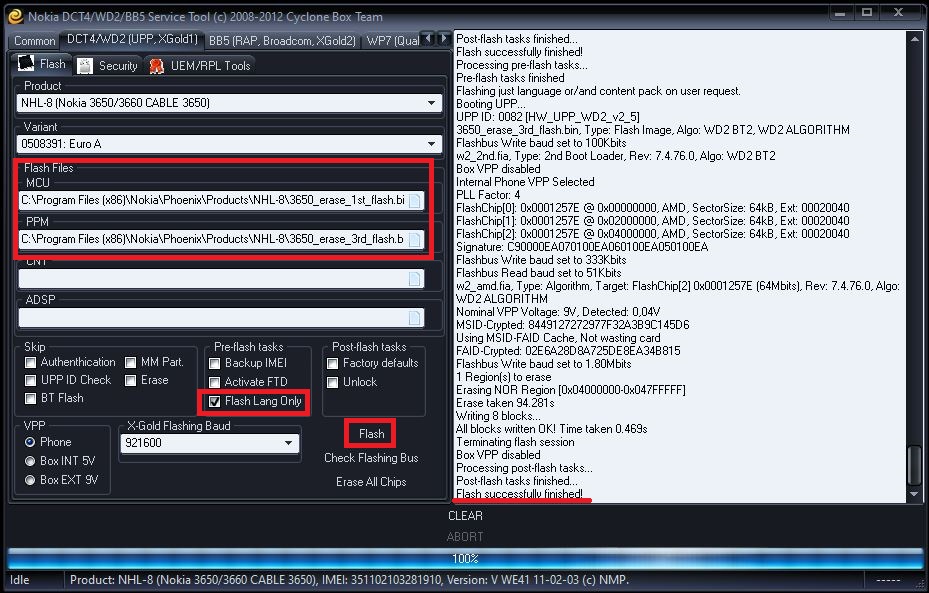
Task: Open the BB5 (RAP, Broadcom, XGold2) tab
Action: [x=282, y=40]
